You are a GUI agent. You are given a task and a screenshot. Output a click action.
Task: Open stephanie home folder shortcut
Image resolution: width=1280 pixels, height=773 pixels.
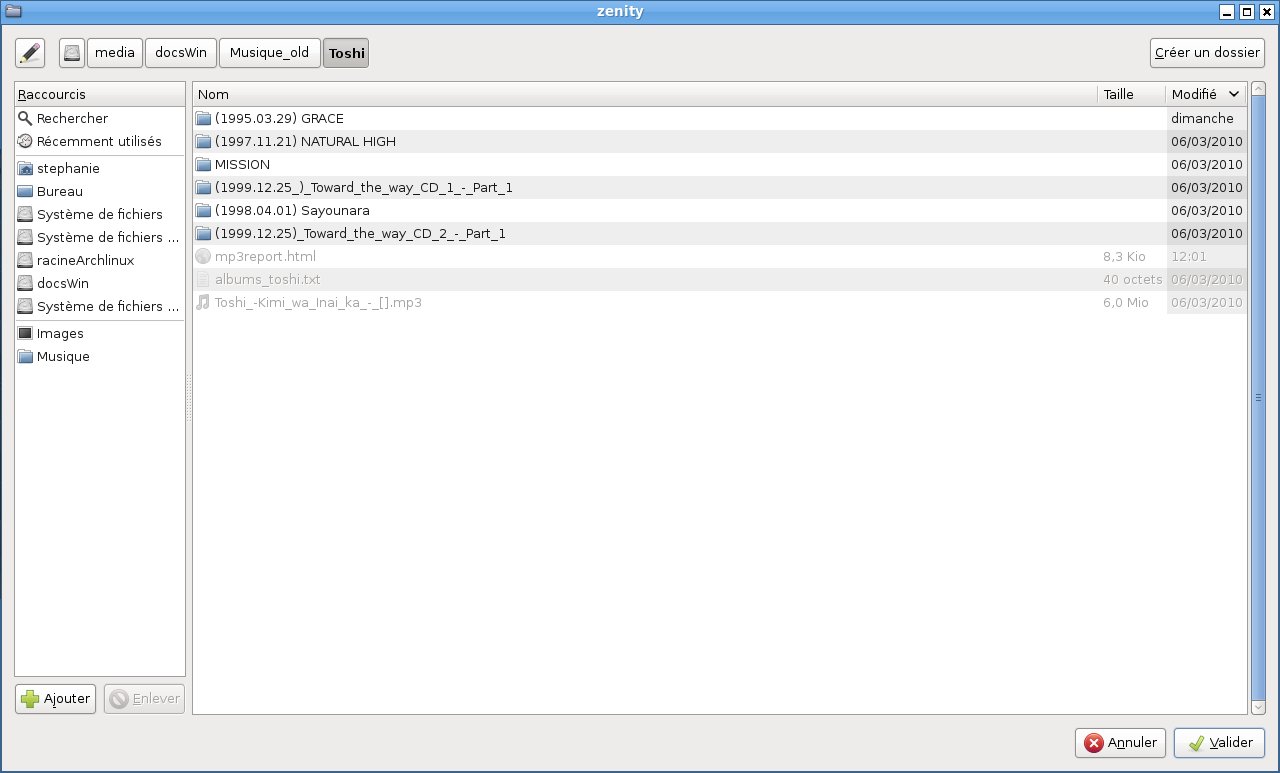68,168
